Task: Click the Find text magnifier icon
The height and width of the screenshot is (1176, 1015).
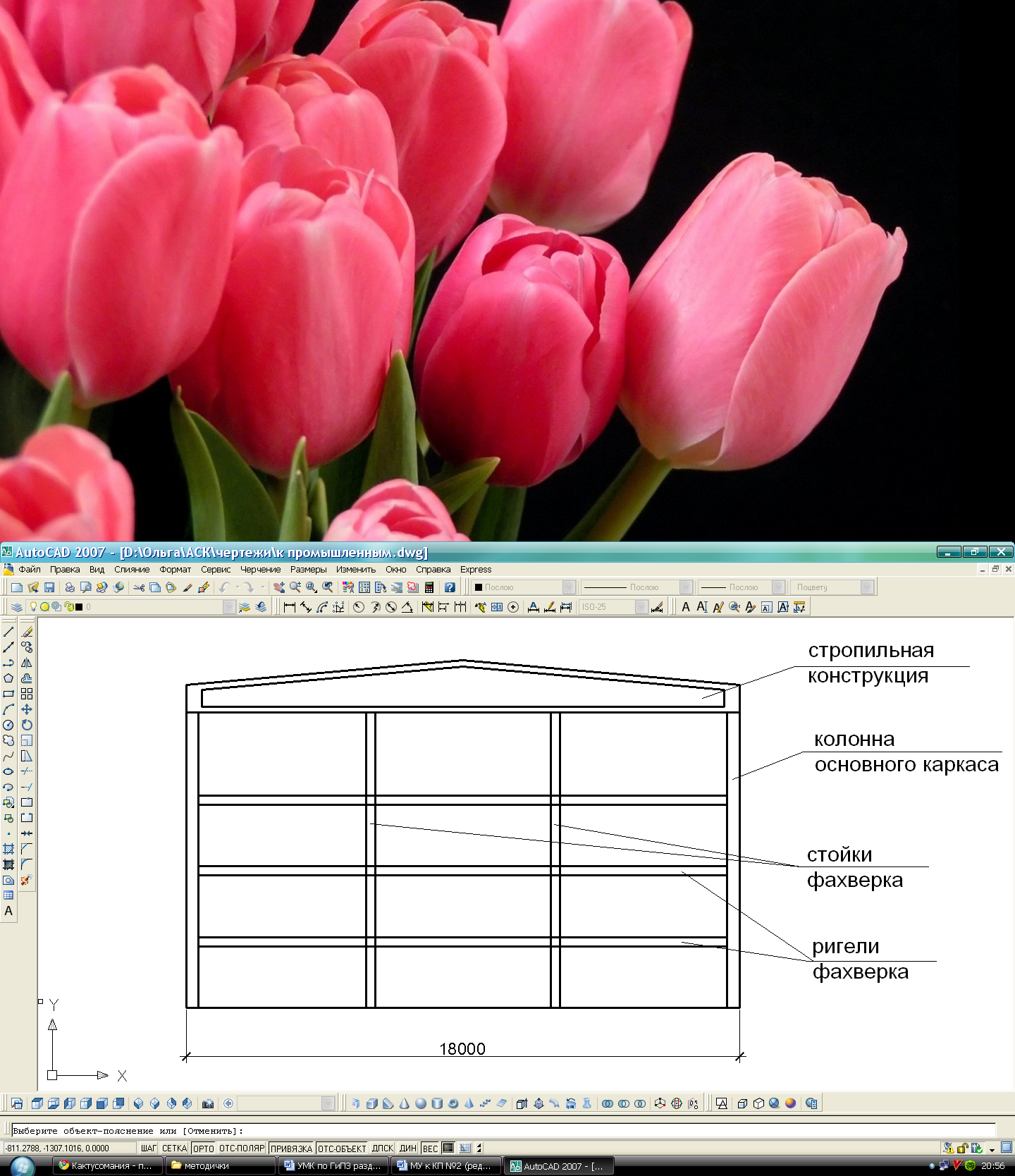Action: click(x=734, y=607)
